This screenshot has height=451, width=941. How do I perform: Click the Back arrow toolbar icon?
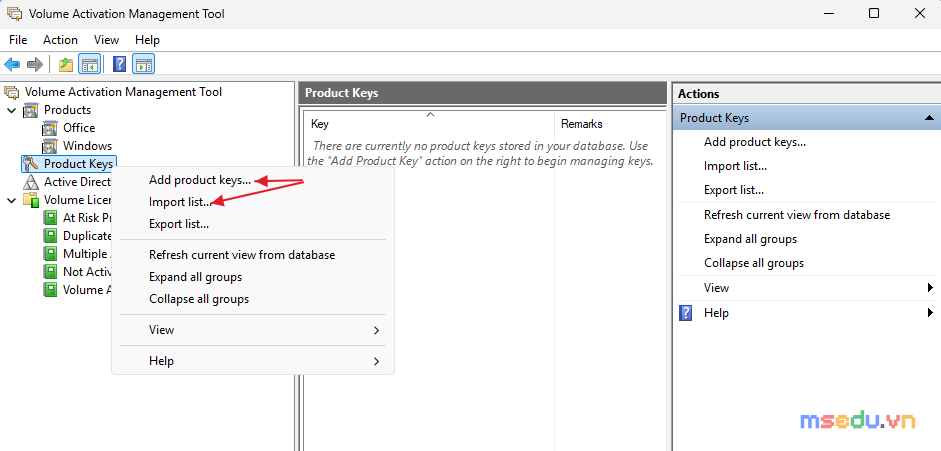point(12,64)
